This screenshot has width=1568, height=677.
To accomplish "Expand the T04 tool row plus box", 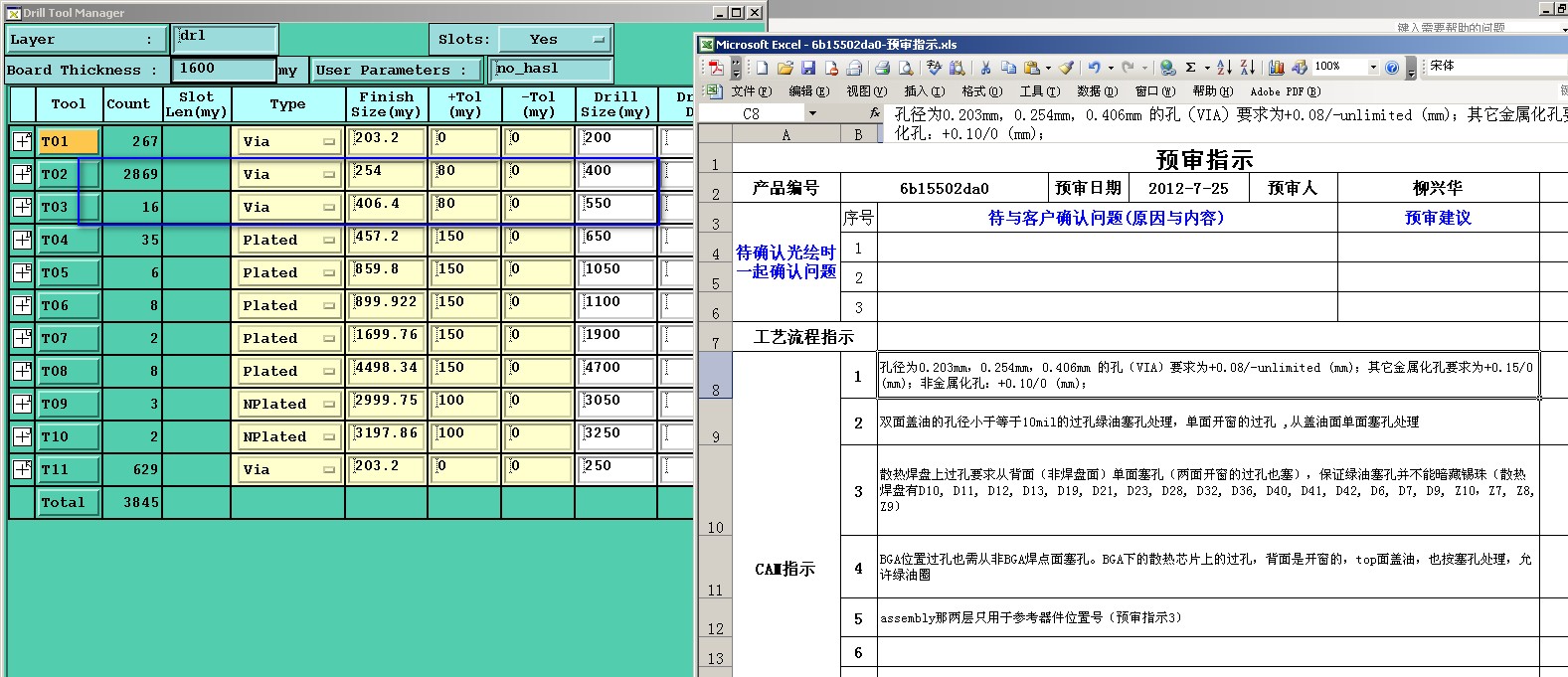I will tap(22, 240).
